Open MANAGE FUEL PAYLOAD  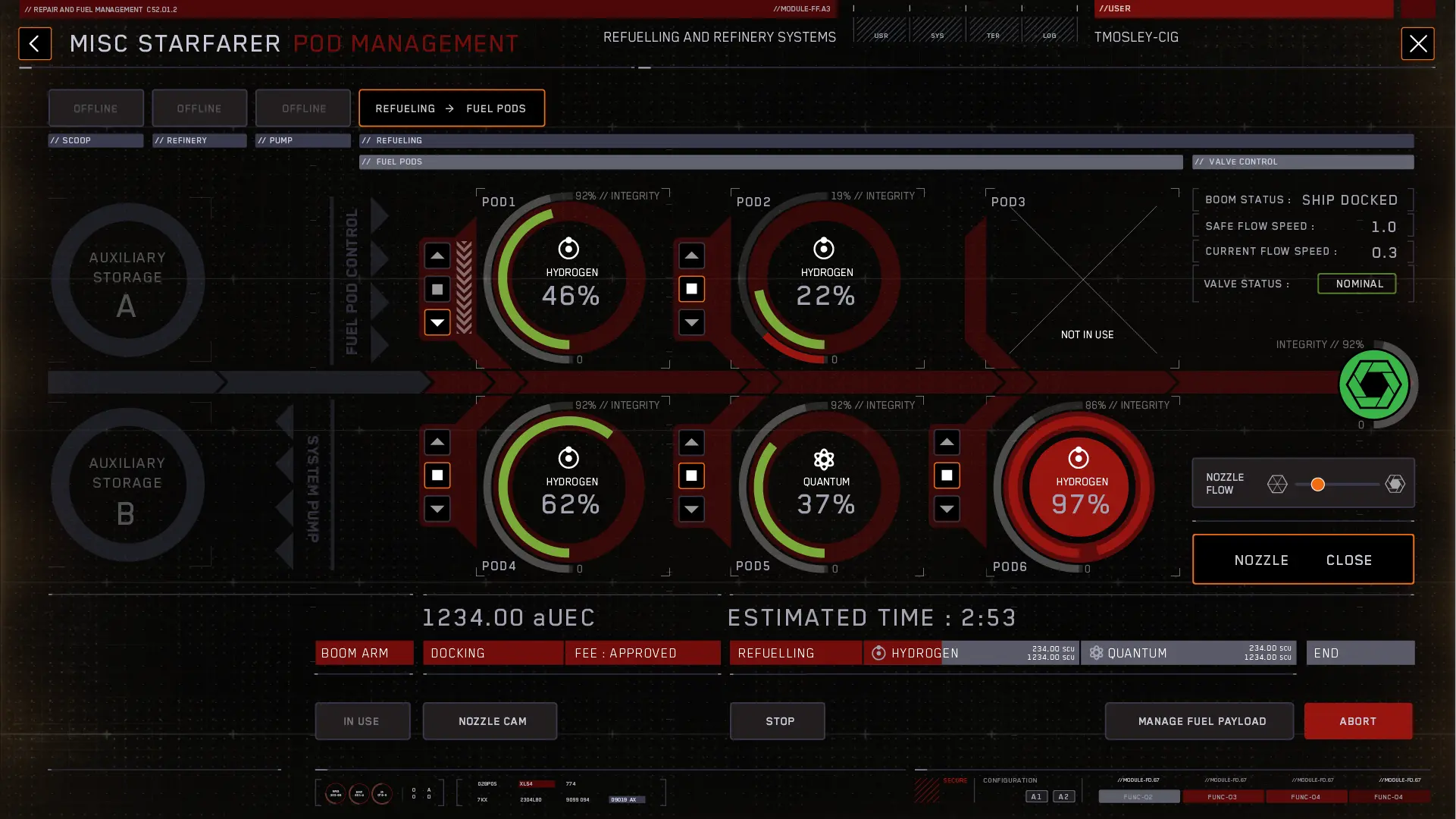(x=1199, y=721)
